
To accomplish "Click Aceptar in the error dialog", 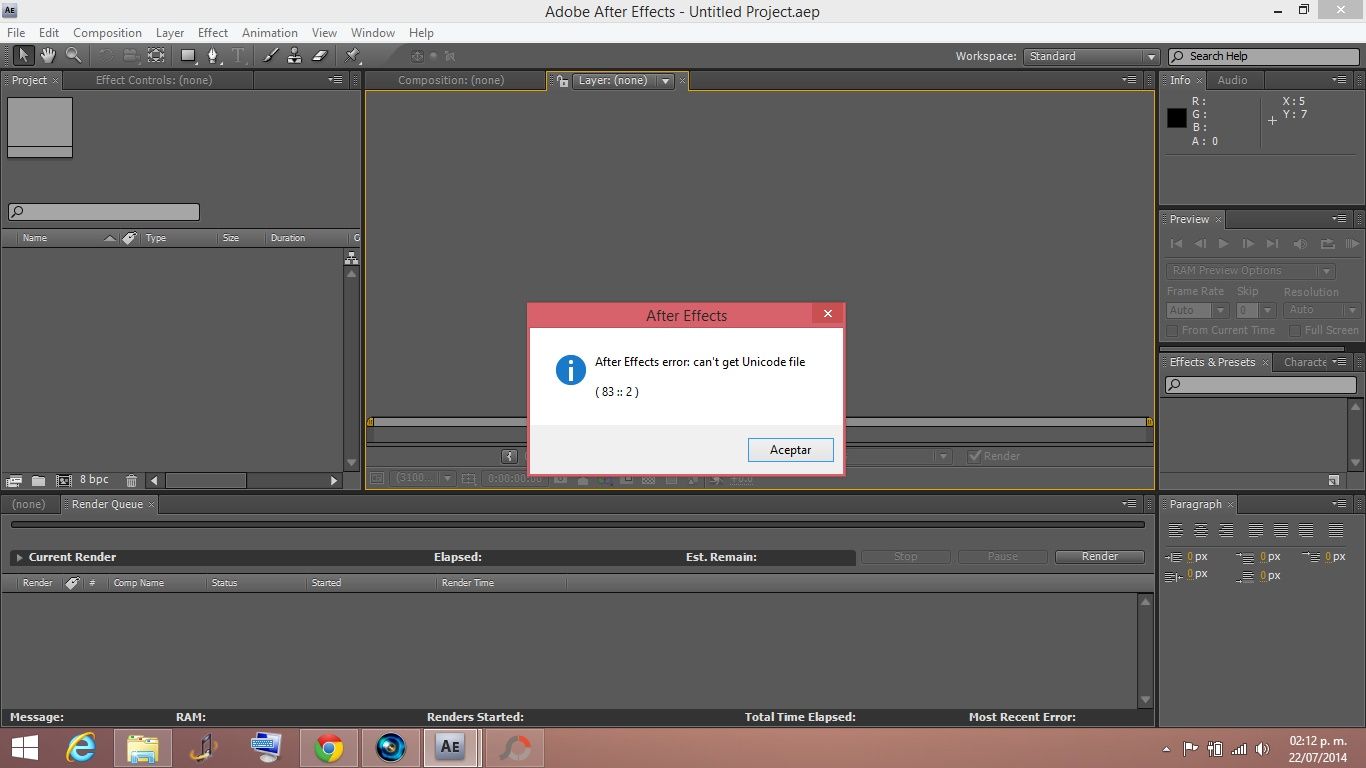I will [x=790, y=450].
